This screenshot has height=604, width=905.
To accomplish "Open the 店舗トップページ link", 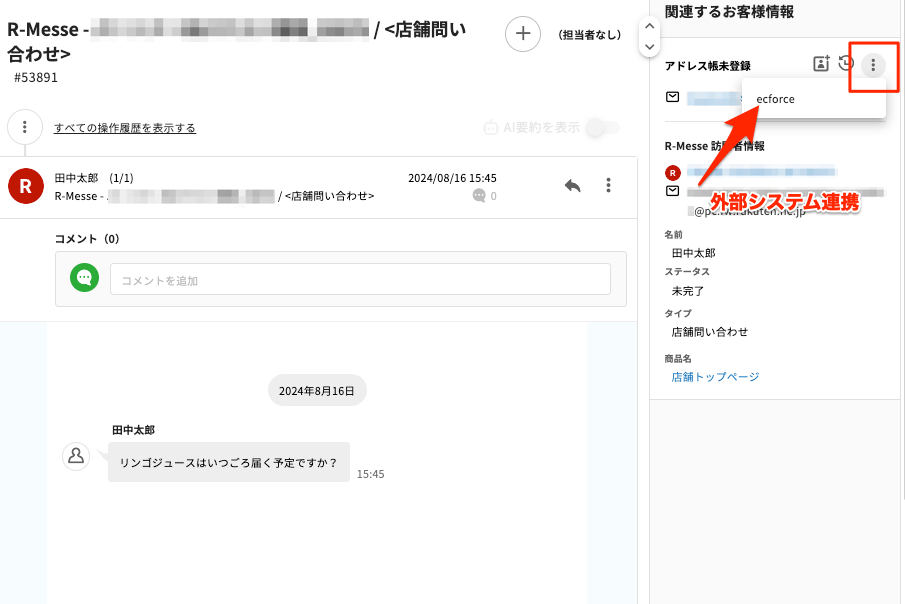I will pos(715,377).
